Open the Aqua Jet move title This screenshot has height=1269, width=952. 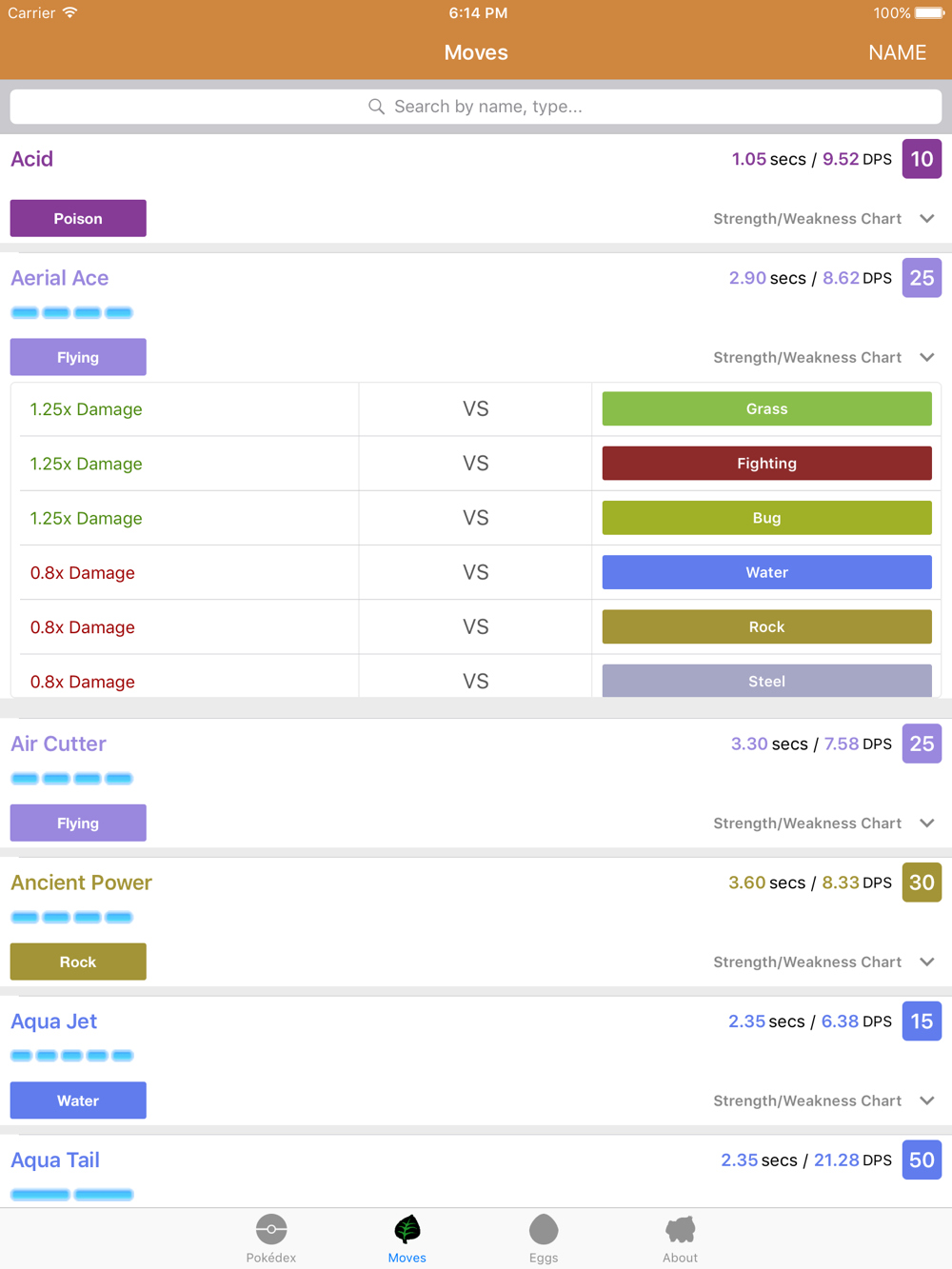[54, 1021]
